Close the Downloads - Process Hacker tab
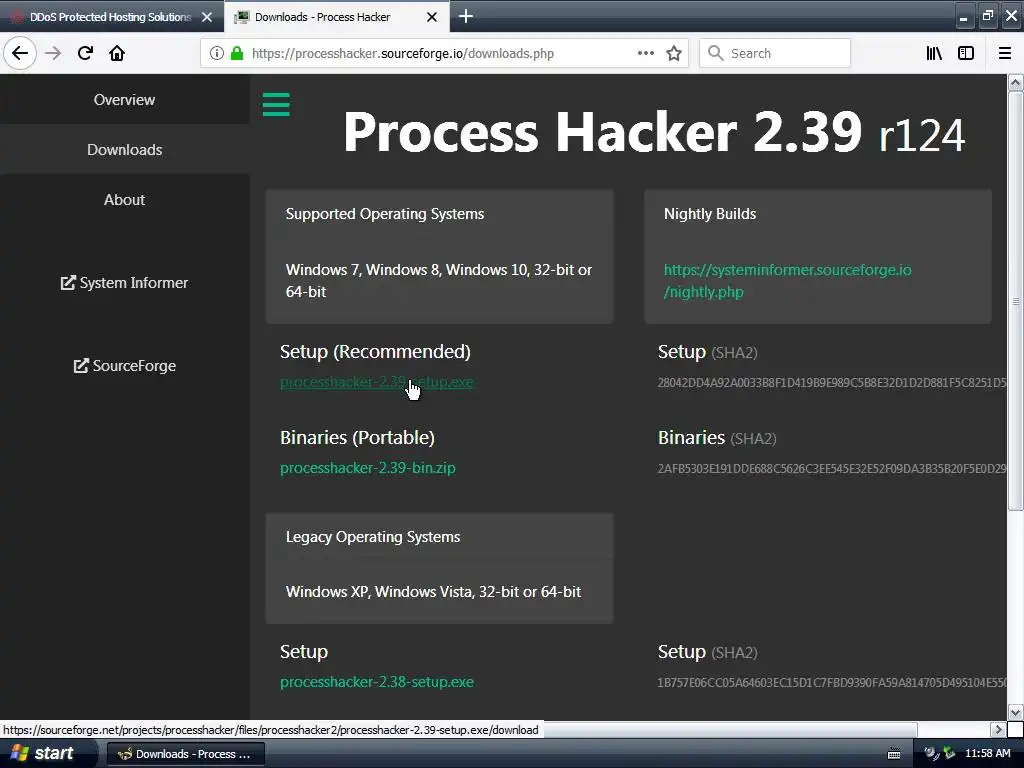Image resolution: width=1024 pixels, height=768 pixels. [x=432, y=17]
